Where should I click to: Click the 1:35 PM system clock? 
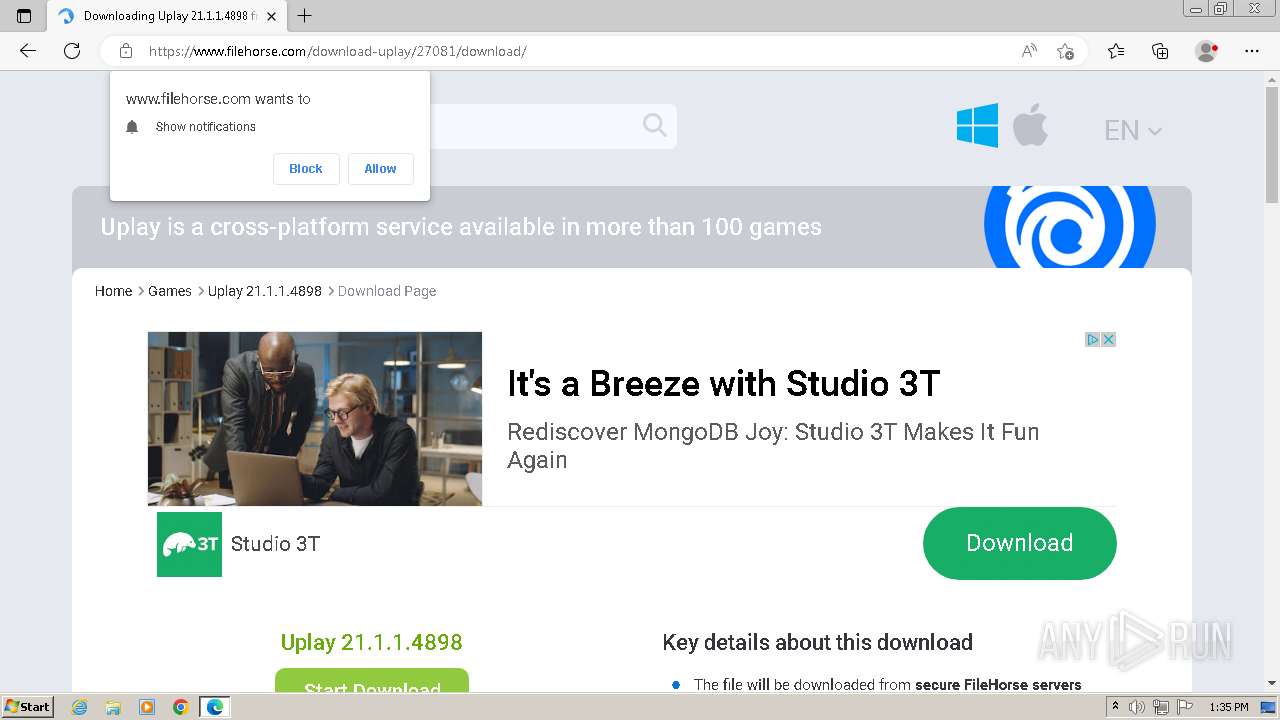1229,707
